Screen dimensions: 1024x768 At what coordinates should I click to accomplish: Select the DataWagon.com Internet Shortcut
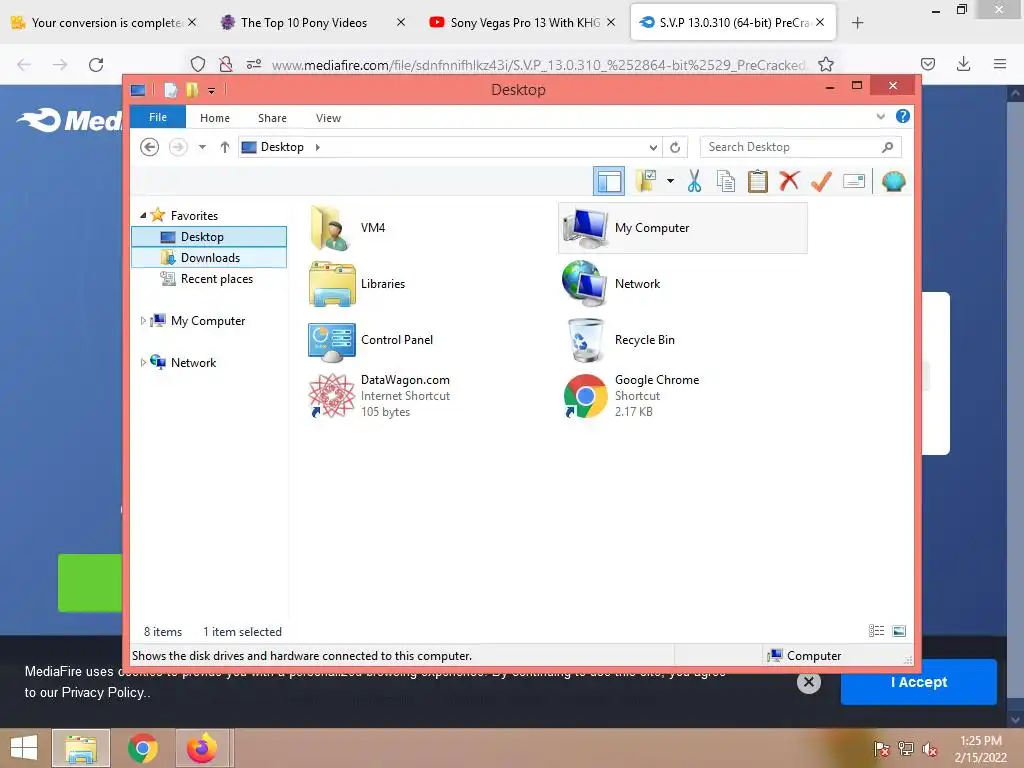[x=379, y=396]
